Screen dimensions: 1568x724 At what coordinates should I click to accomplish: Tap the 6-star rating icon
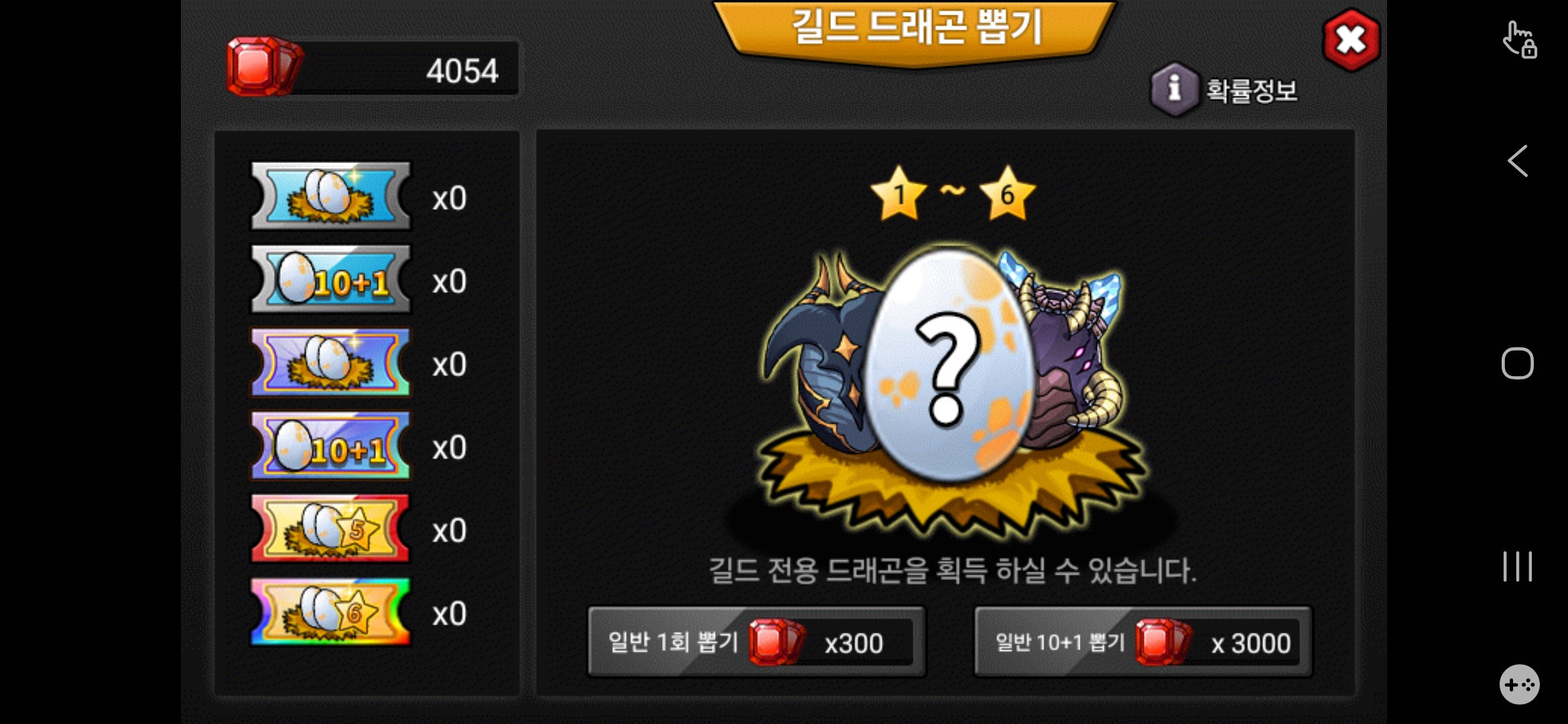pyautogui.click(x=1007, y=194)
